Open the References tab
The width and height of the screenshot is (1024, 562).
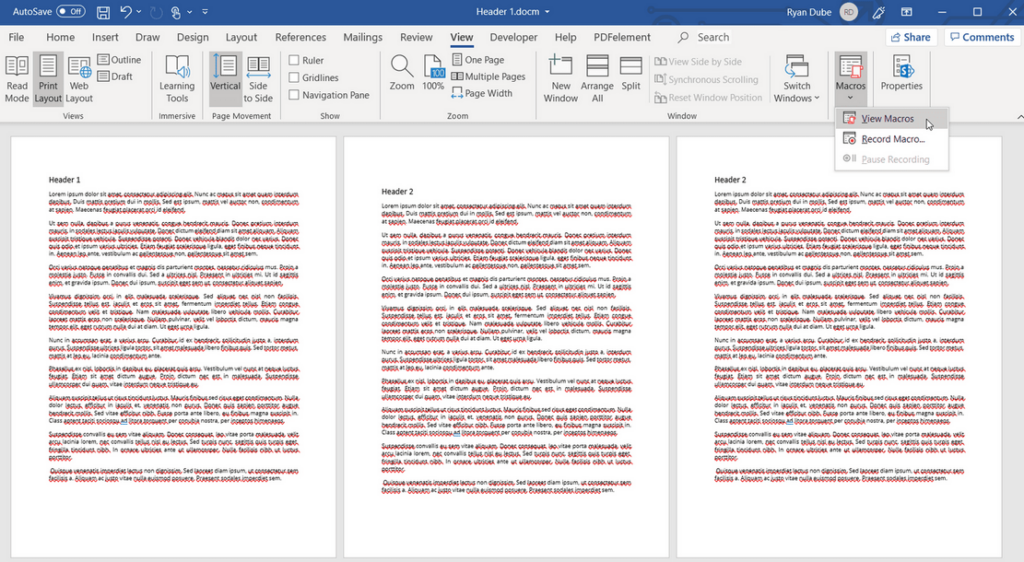[x=300, y=37]
